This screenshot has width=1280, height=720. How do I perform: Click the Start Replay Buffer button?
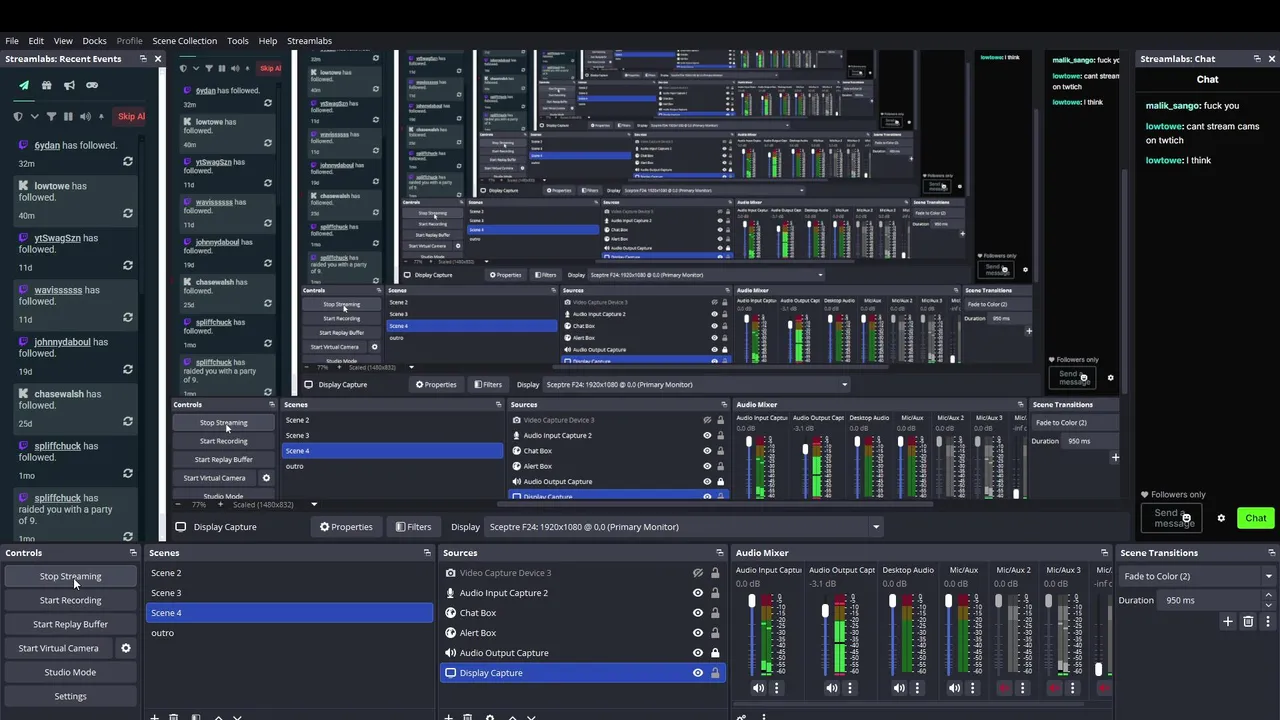pos(70,624)
